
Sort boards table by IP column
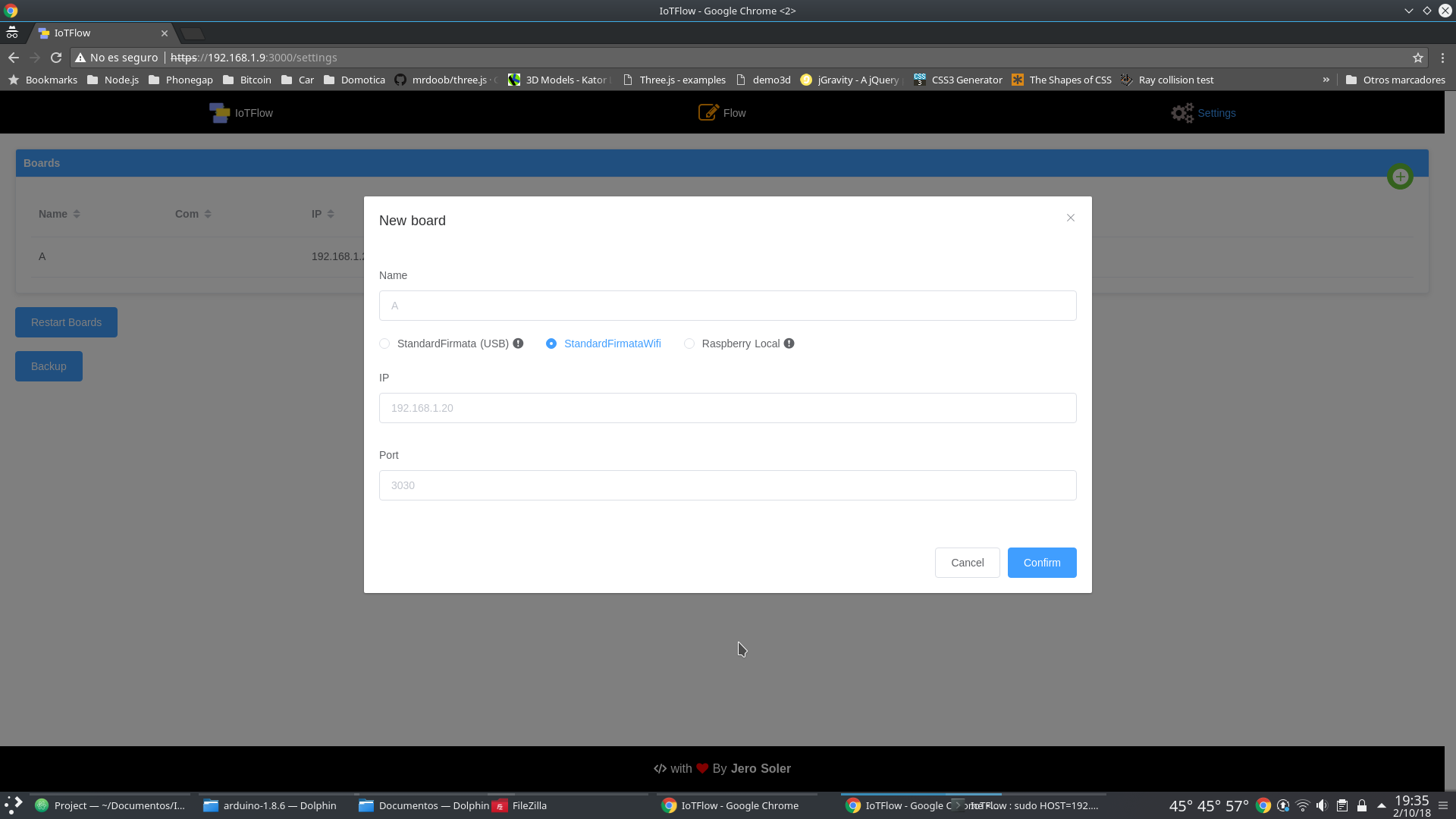click(331, 214)
